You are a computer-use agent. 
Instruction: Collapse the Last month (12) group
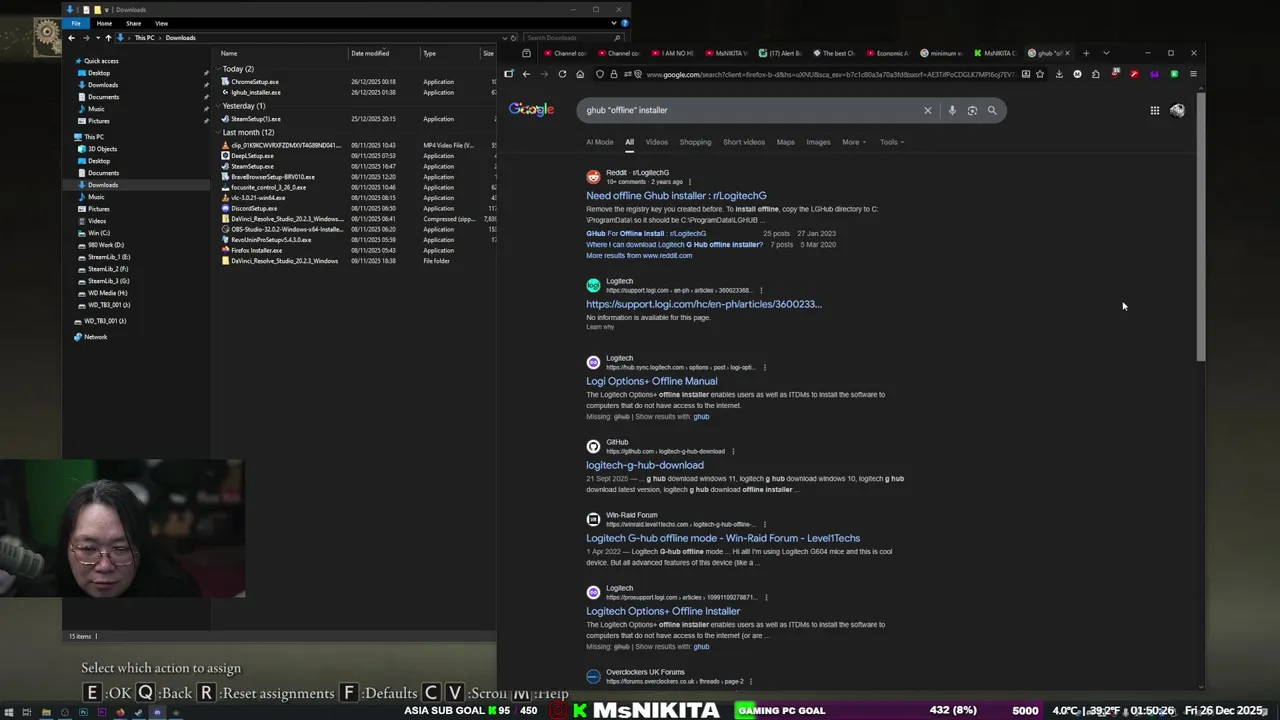(218, 132)
